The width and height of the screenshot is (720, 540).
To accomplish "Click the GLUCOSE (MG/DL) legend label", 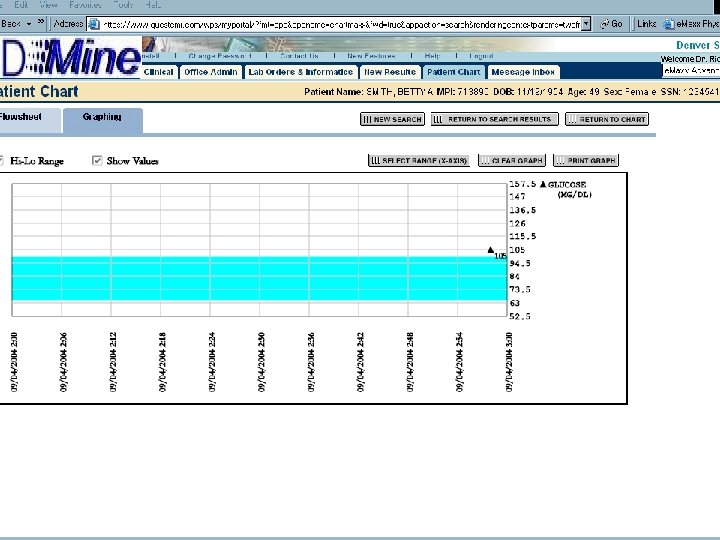I will pos(570,189).
